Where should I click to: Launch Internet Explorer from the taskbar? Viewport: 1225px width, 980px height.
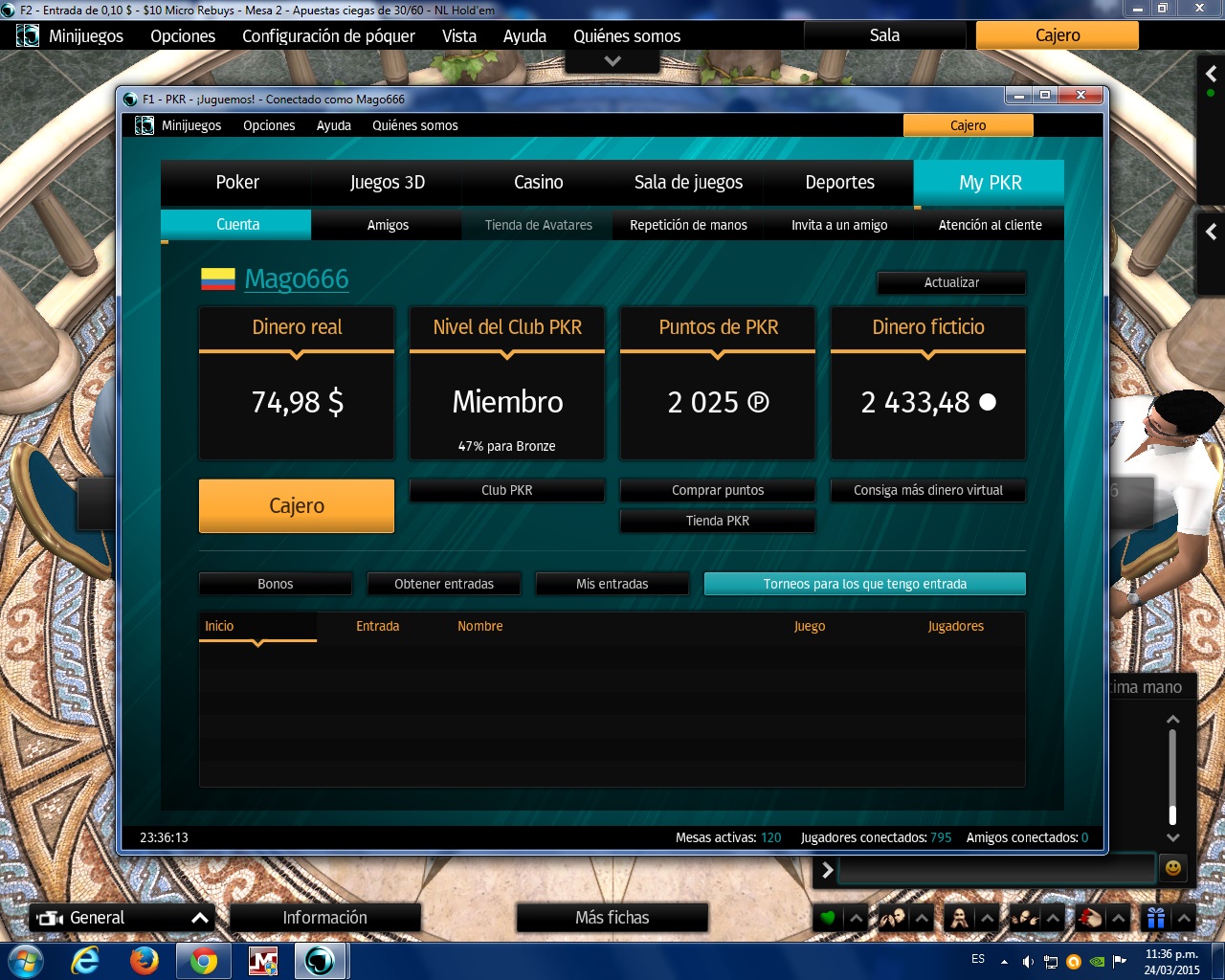click(85, 960)
